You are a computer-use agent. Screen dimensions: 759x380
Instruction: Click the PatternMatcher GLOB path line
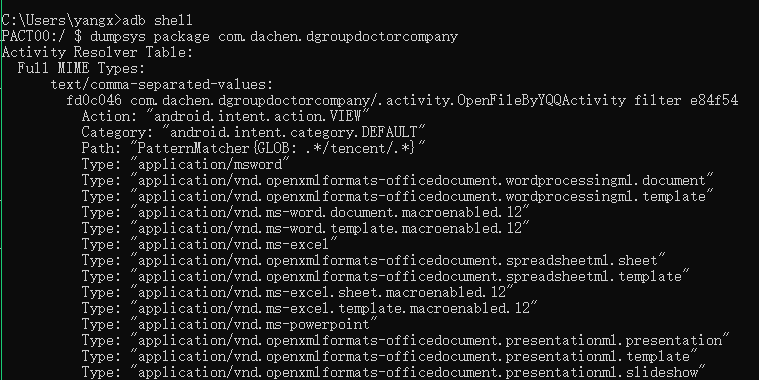coord(253,148)
